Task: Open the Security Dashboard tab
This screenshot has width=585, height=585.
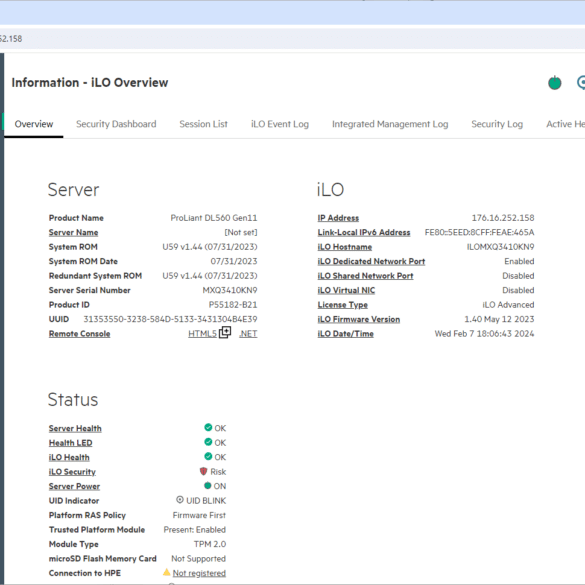Action: tap(116, 124)
